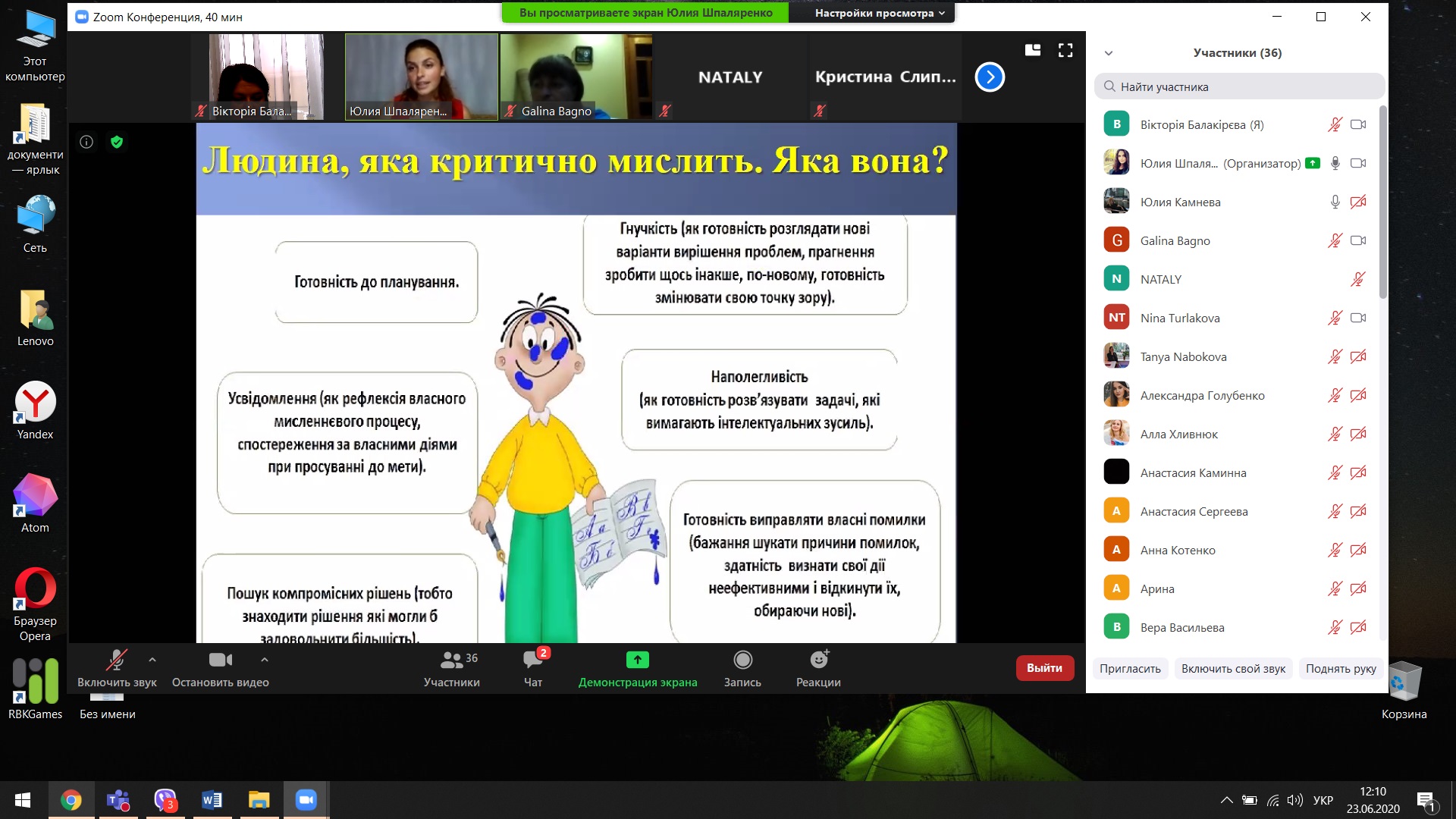Expand audio options arrow next to mute

tap(152, 660)
